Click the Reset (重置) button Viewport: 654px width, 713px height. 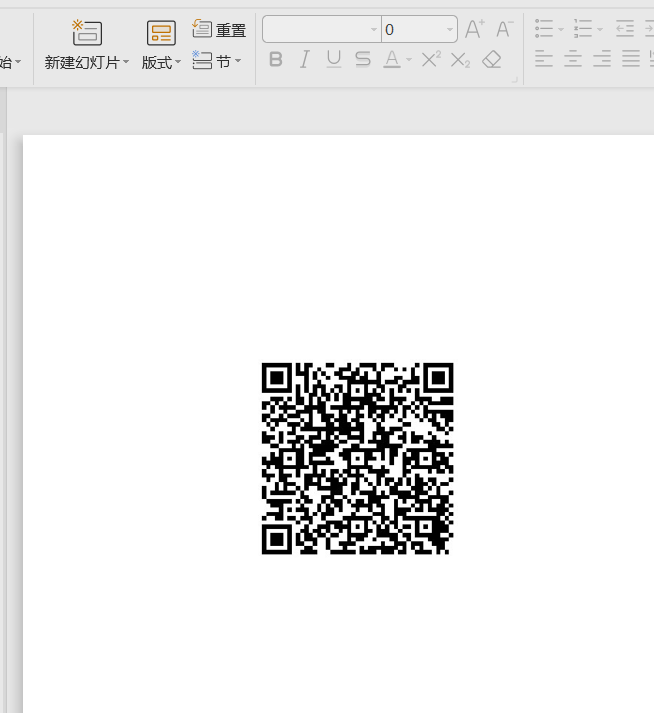219,30
